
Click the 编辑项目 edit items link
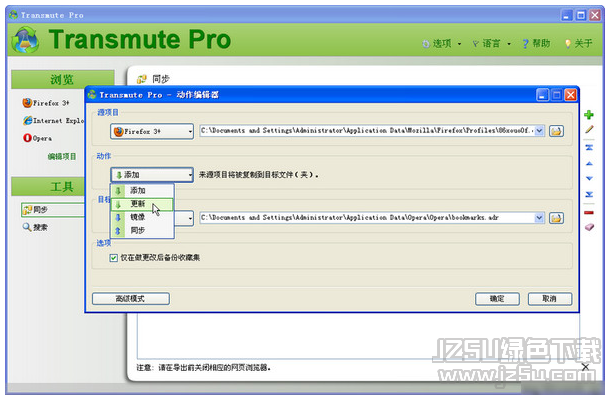coord(62,157)
